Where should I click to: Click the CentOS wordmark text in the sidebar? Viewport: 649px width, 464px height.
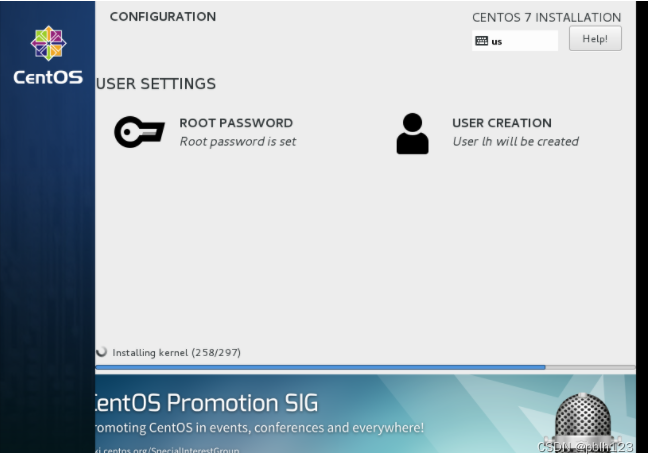pyautogui.click(x=48, y=77)
